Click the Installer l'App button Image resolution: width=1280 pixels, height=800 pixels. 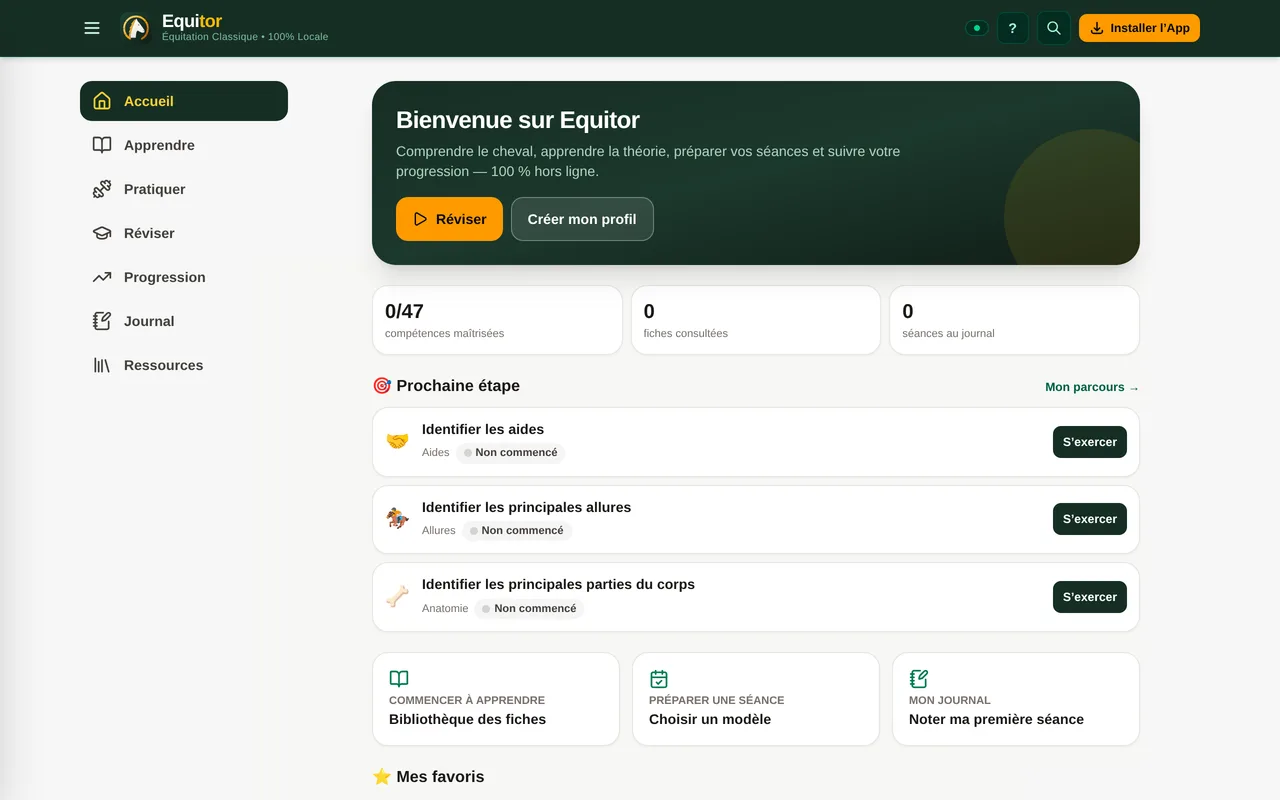(x=1139, y=28)
